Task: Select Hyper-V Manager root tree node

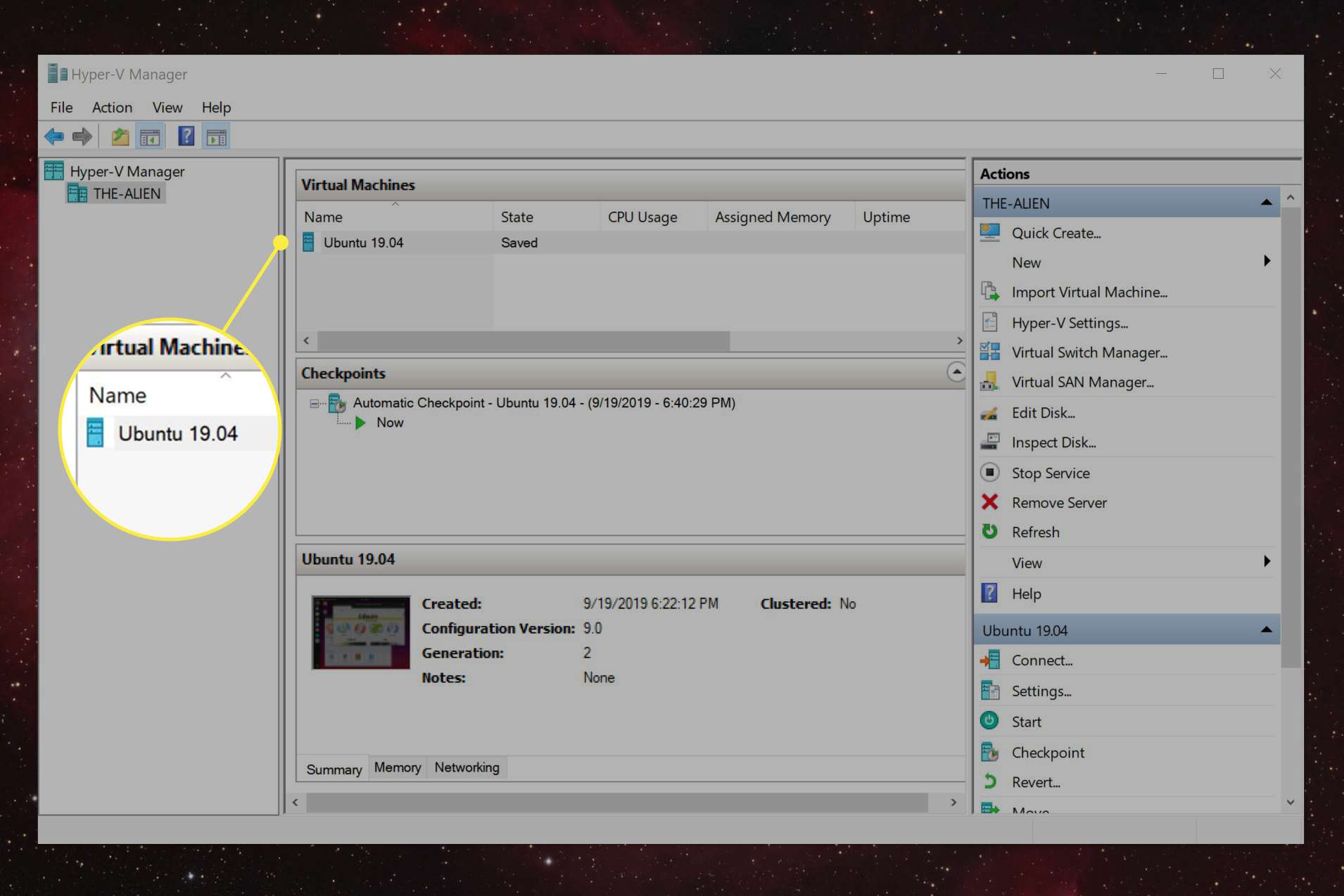Action: 127,172
